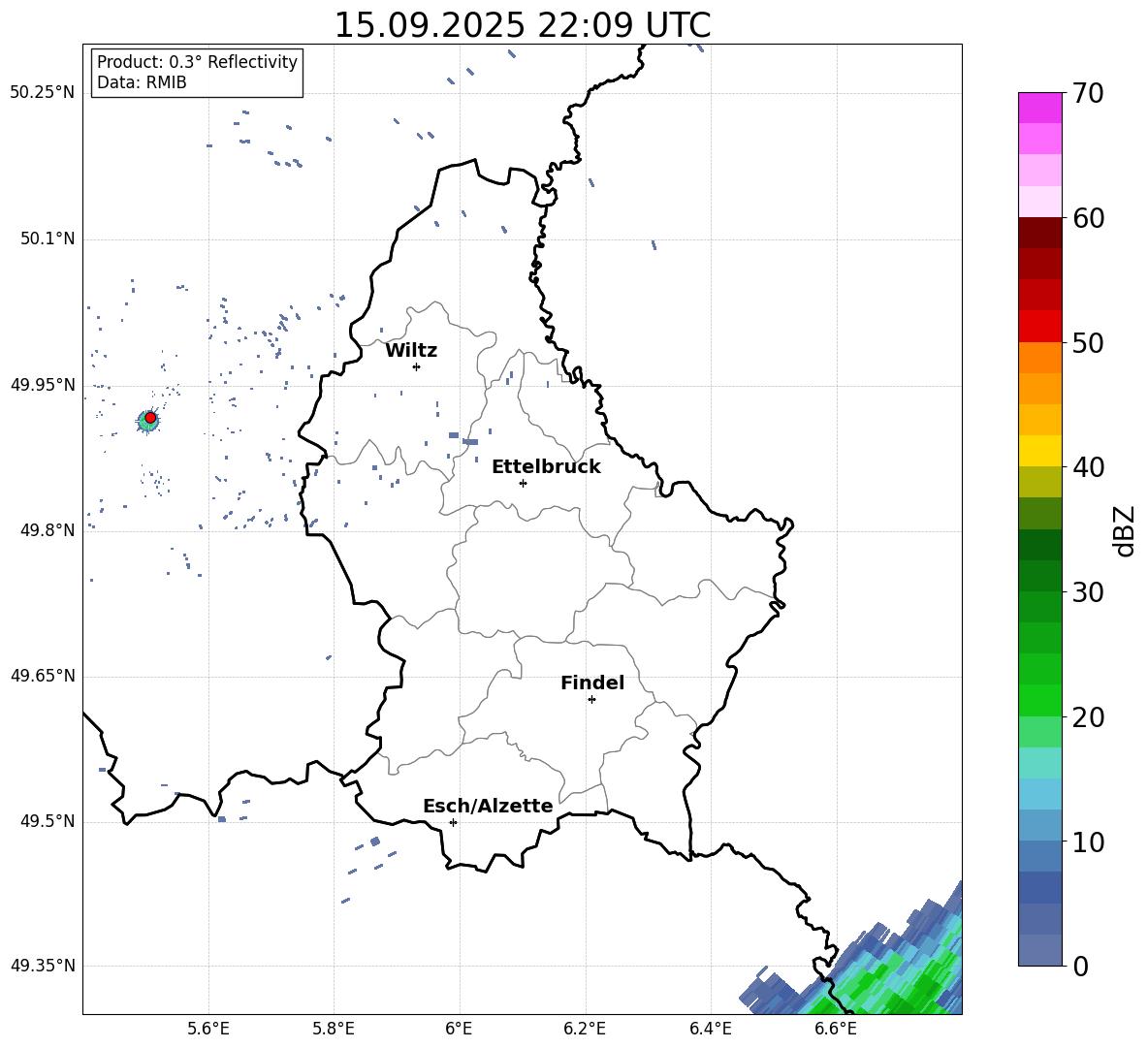
Task: Click the 6.6°E longitude label
Action: coord(836,1030)
